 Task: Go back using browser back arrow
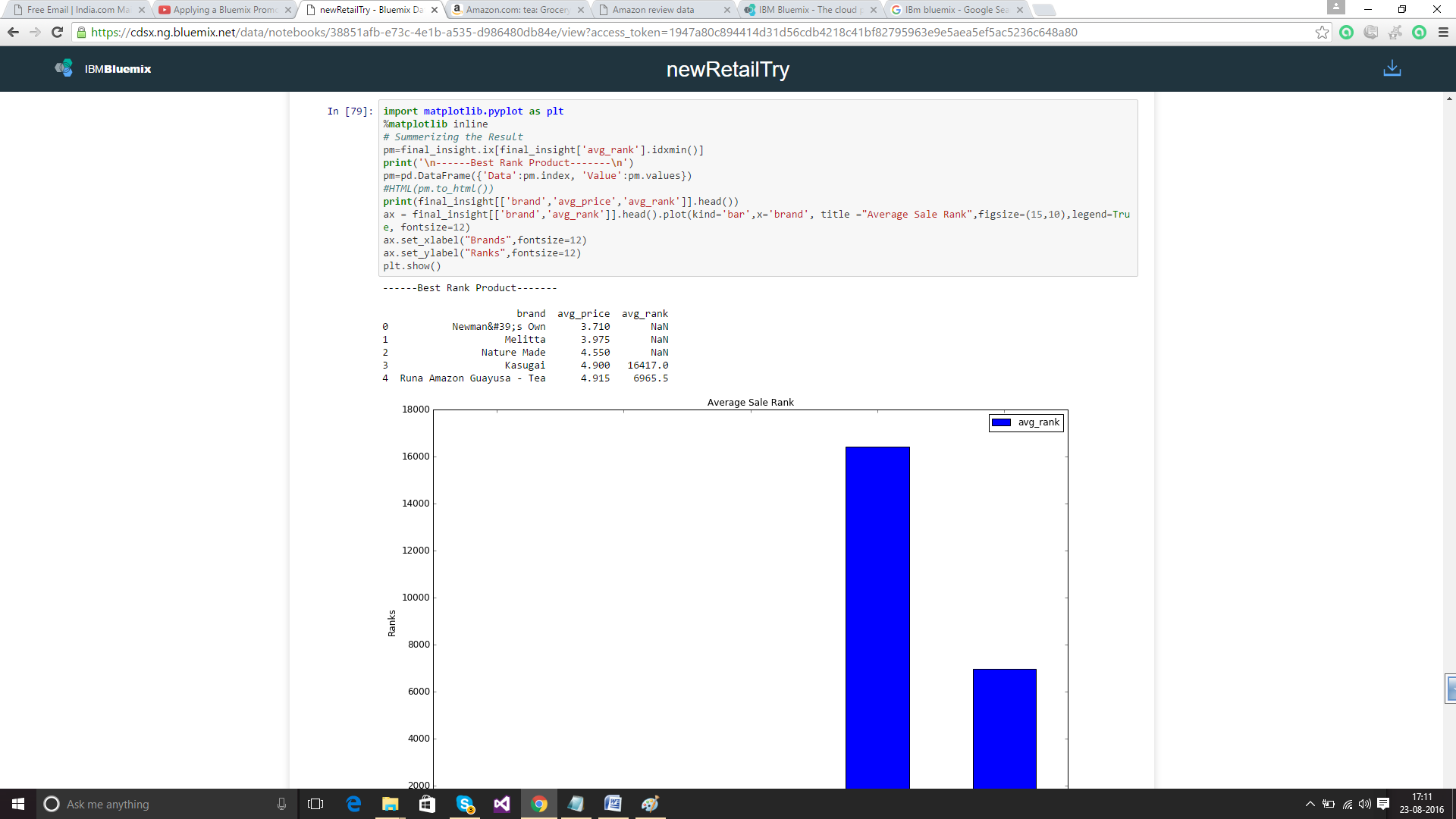(13, 32)
